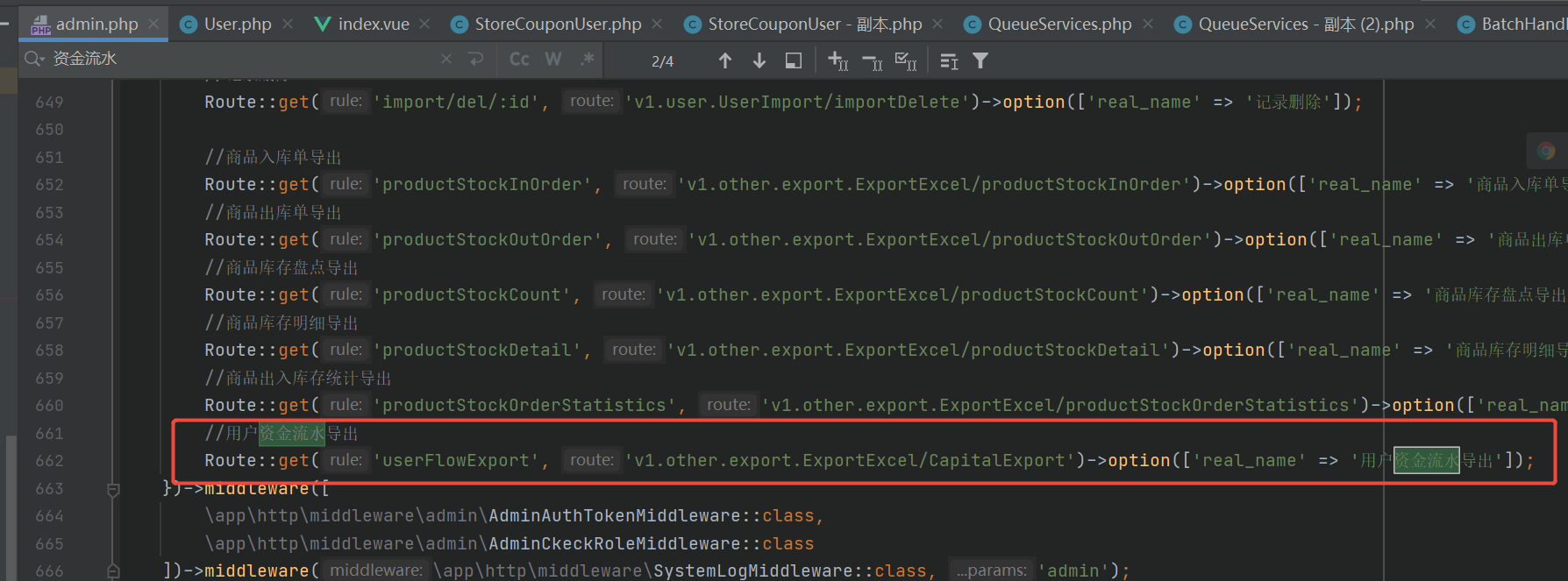Click Add Selection for Next Occurrence icon

[837, 60]
